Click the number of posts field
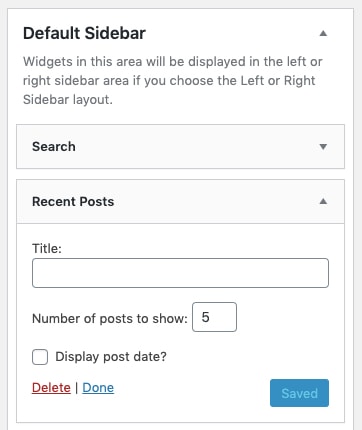This screenshot has height=430, width=362. point(214,317)
